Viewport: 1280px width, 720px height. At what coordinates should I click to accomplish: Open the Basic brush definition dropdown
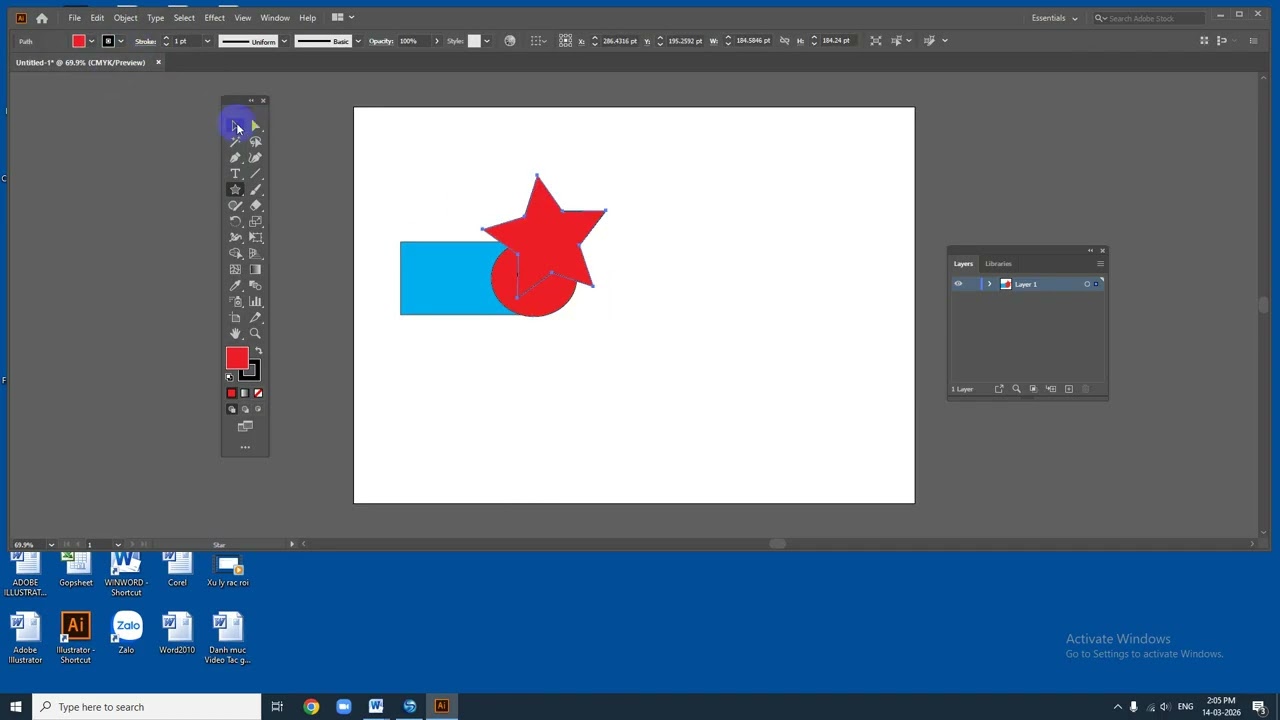pyautogui.click(x=356, y=41)
